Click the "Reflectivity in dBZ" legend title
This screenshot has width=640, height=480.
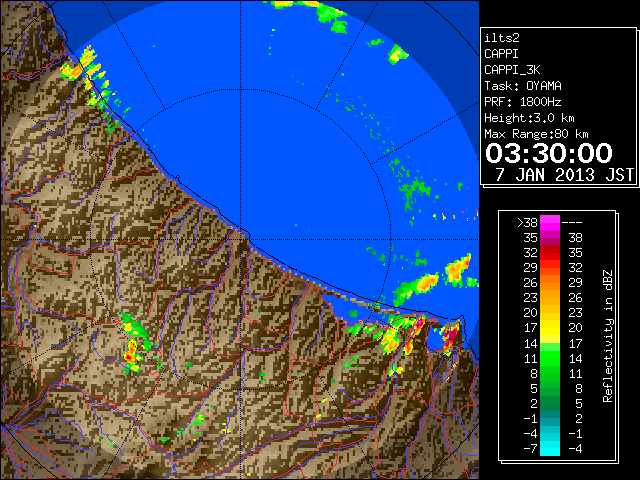pyautogui.click(x=607, y=336)
